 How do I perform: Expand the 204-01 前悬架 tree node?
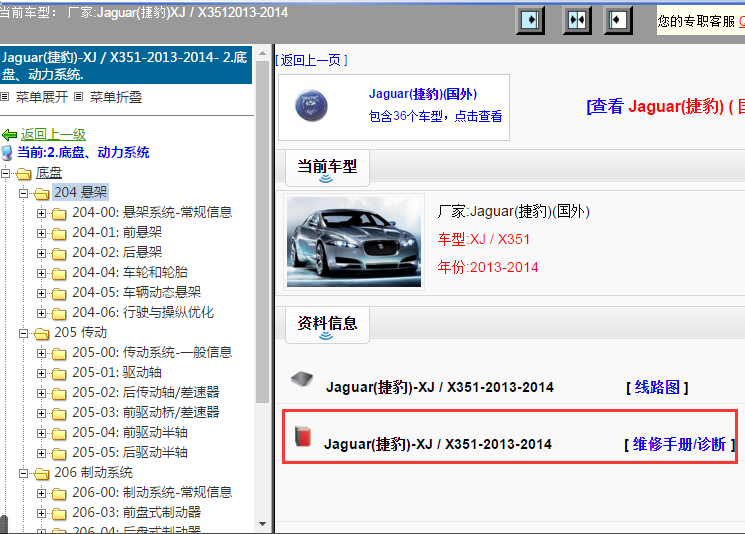point(42,233)
